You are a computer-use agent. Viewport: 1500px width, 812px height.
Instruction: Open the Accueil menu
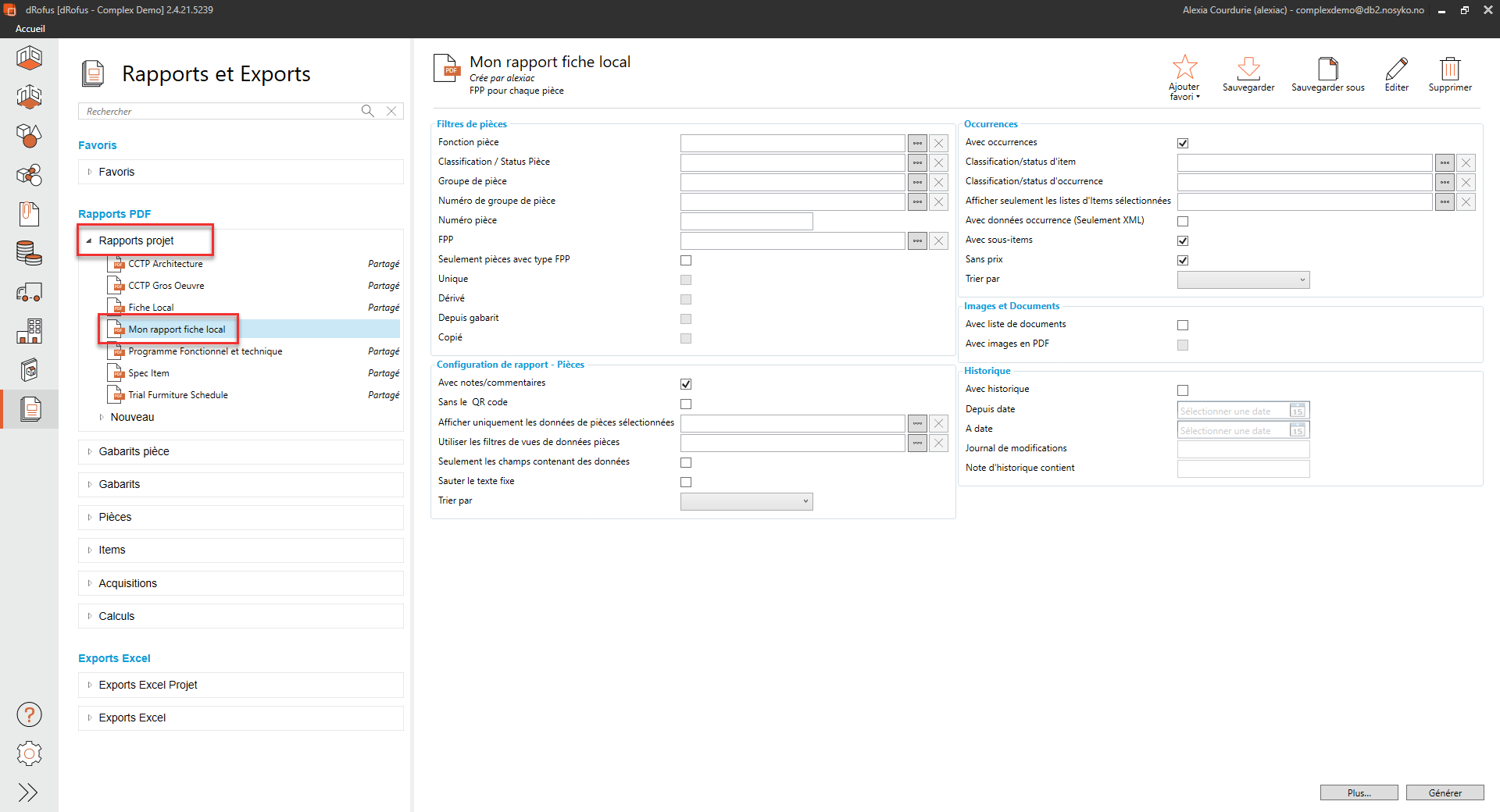(x=30, y=29)
